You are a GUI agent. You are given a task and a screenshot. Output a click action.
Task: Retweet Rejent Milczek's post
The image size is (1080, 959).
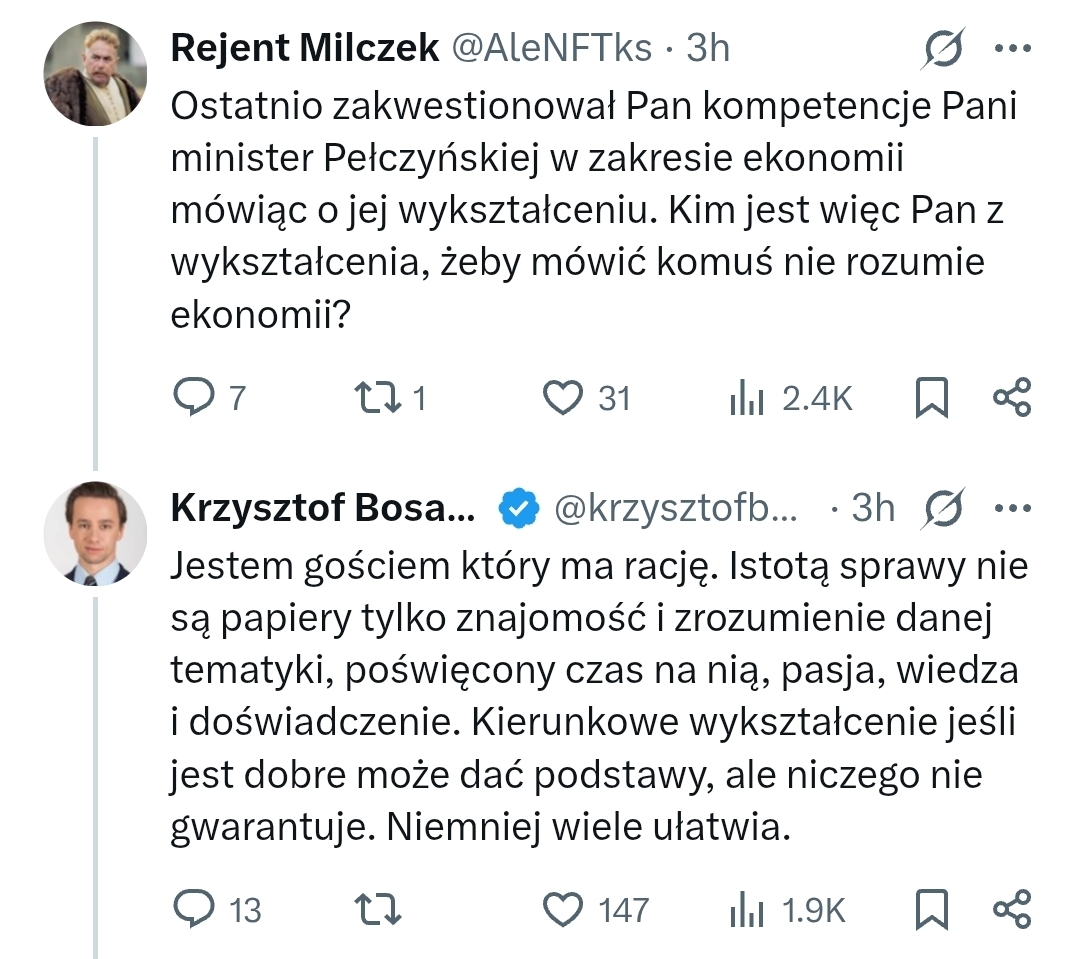tap(379, 398)
